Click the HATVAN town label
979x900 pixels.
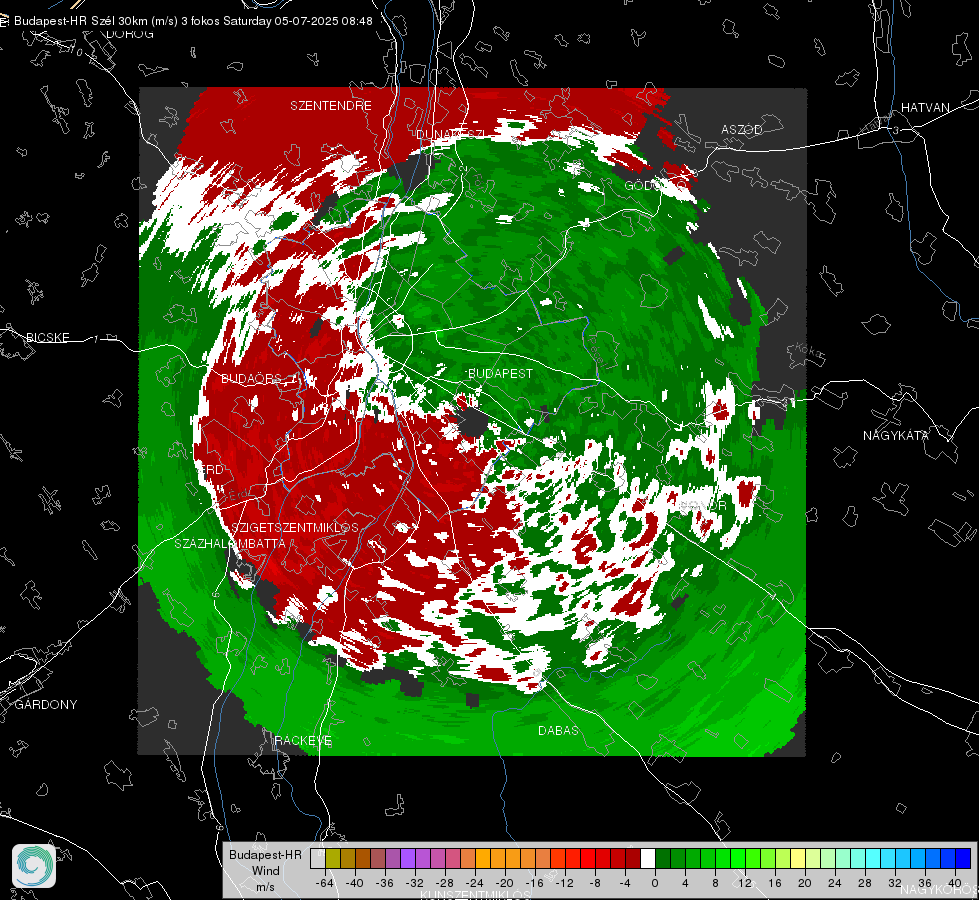pos(925,107)
